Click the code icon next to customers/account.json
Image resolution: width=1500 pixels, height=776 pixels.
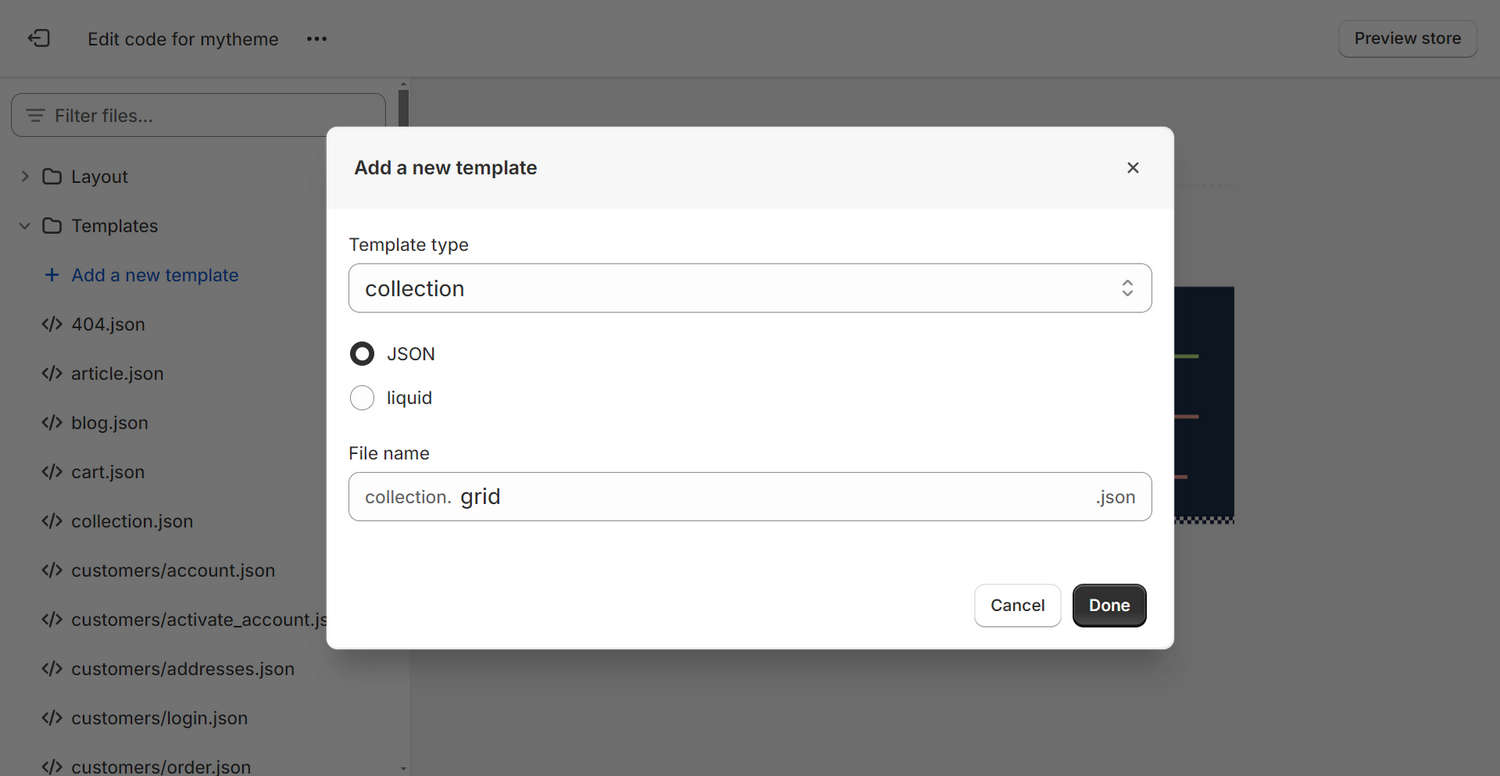pyautogui.click(x=52, y=570)
